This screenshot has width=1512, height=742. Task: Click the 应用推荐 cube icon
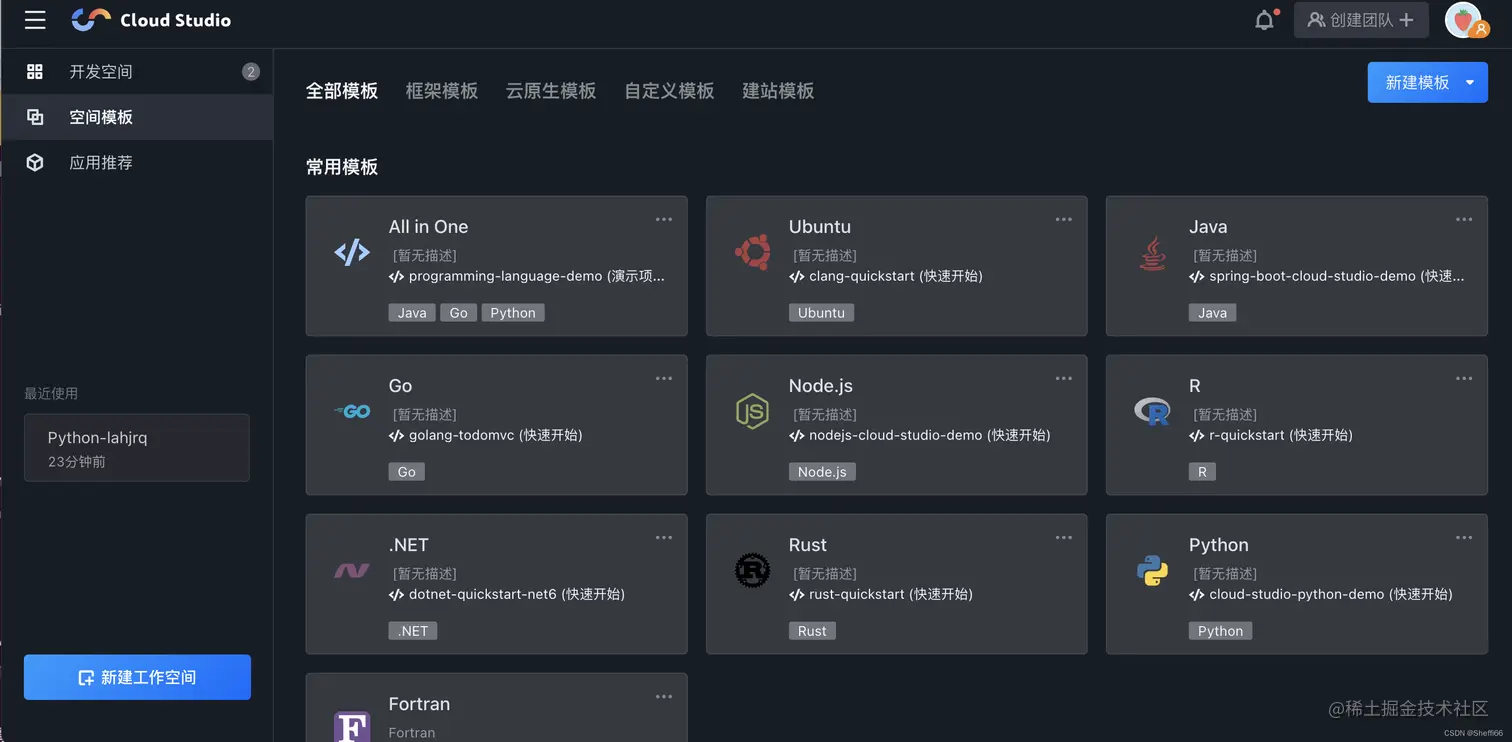tap(35, 163)
